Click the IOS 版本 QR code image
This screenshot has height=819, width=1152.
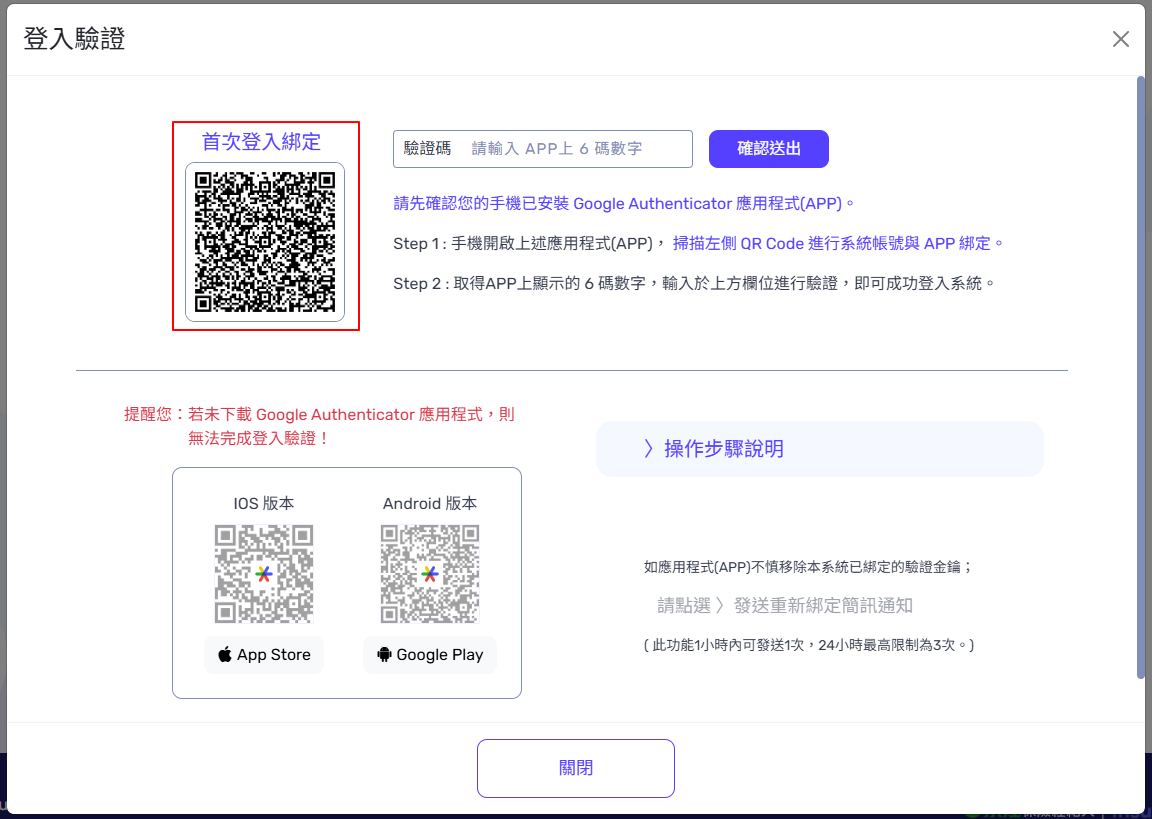click(x=264, y=574)
